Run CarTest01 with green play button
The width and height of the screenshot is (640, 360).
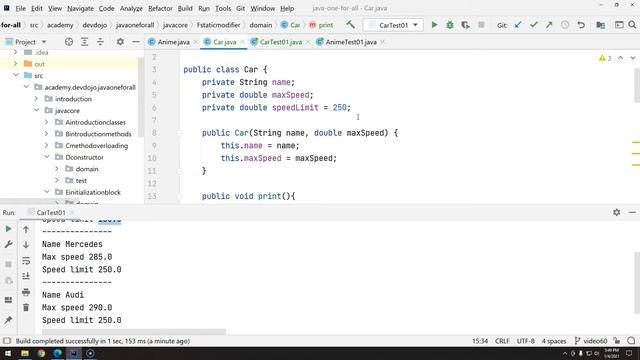coord(434,25)
